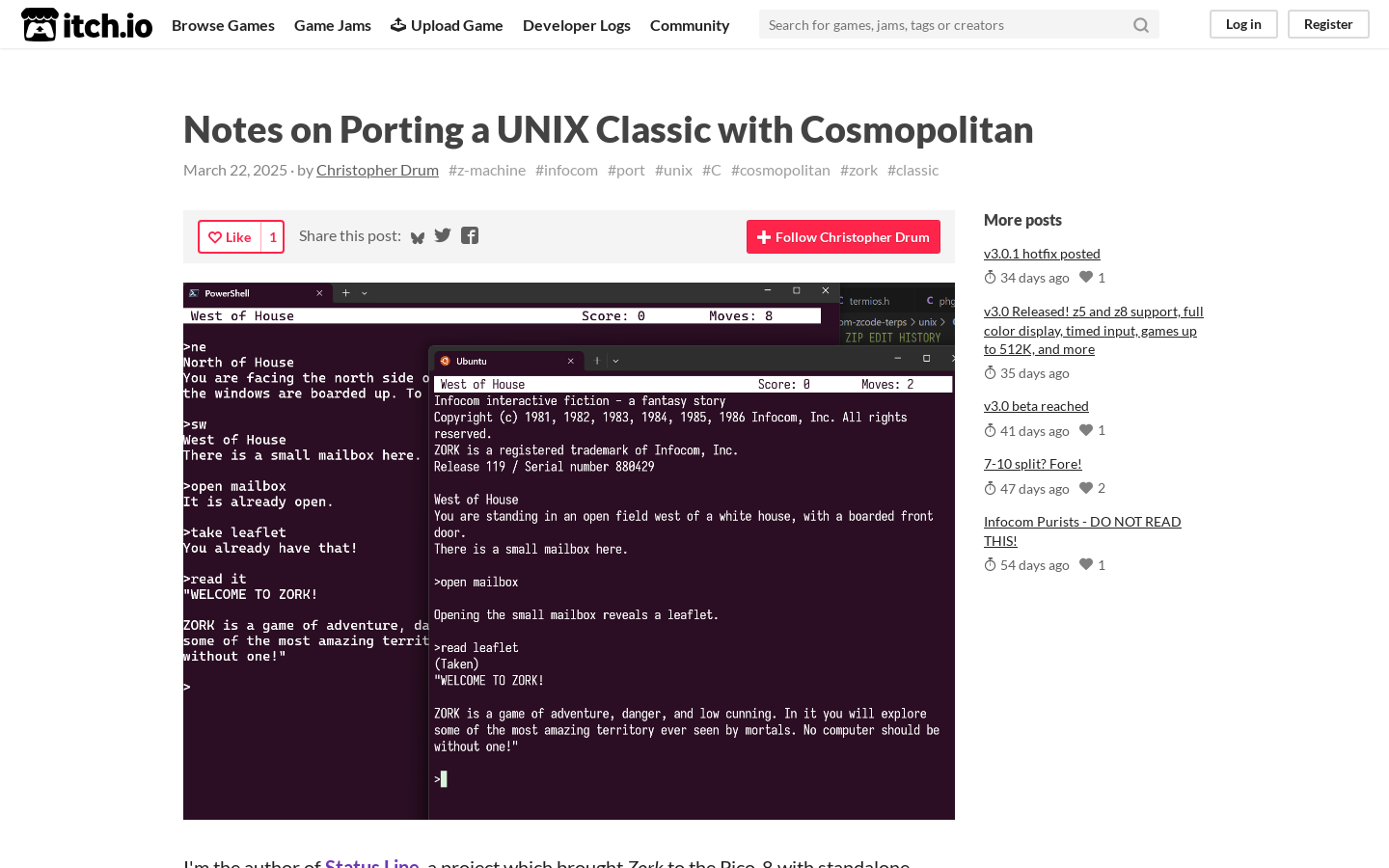Share post on Twitter icon
Screen dimensions: 1389x868
443,235
